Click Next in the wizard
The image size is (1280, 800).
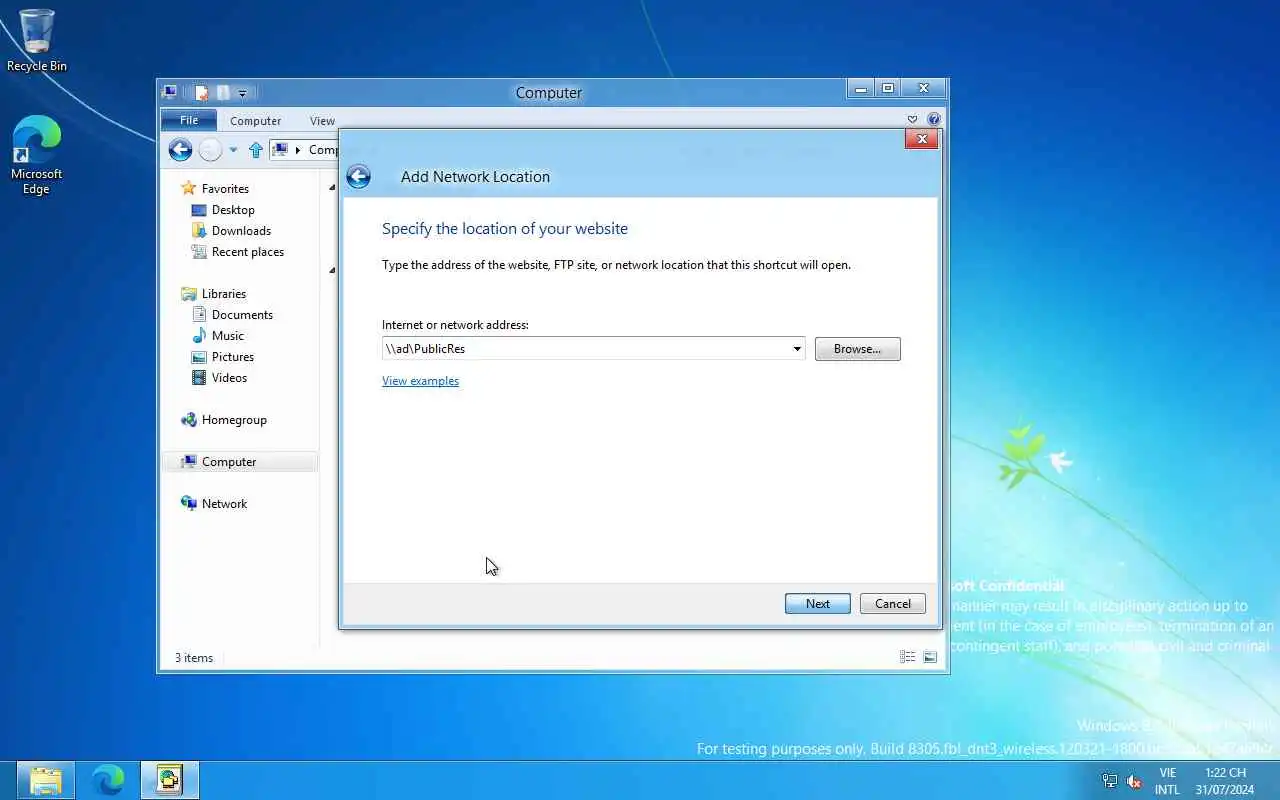[817, 604]
